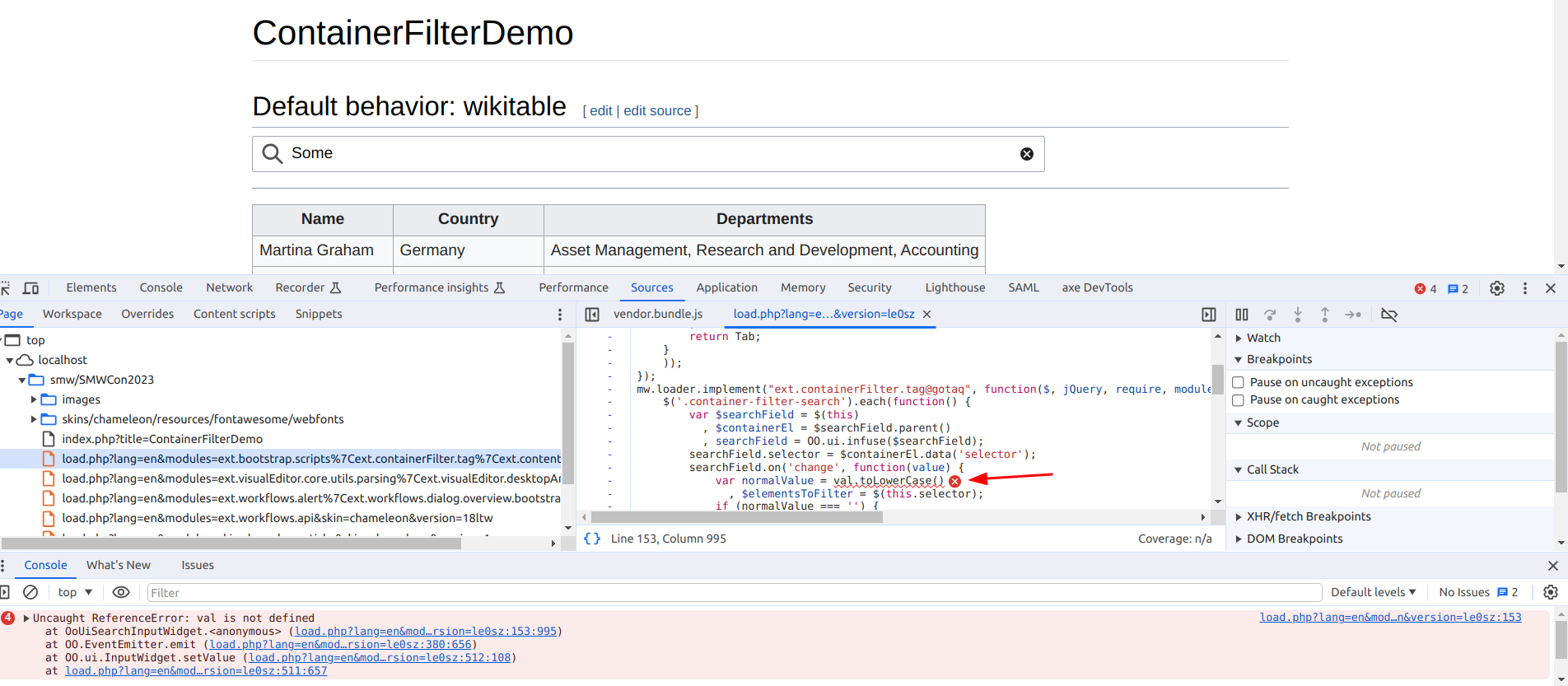Follow the stack trace link 380:656

pos(341,644)
